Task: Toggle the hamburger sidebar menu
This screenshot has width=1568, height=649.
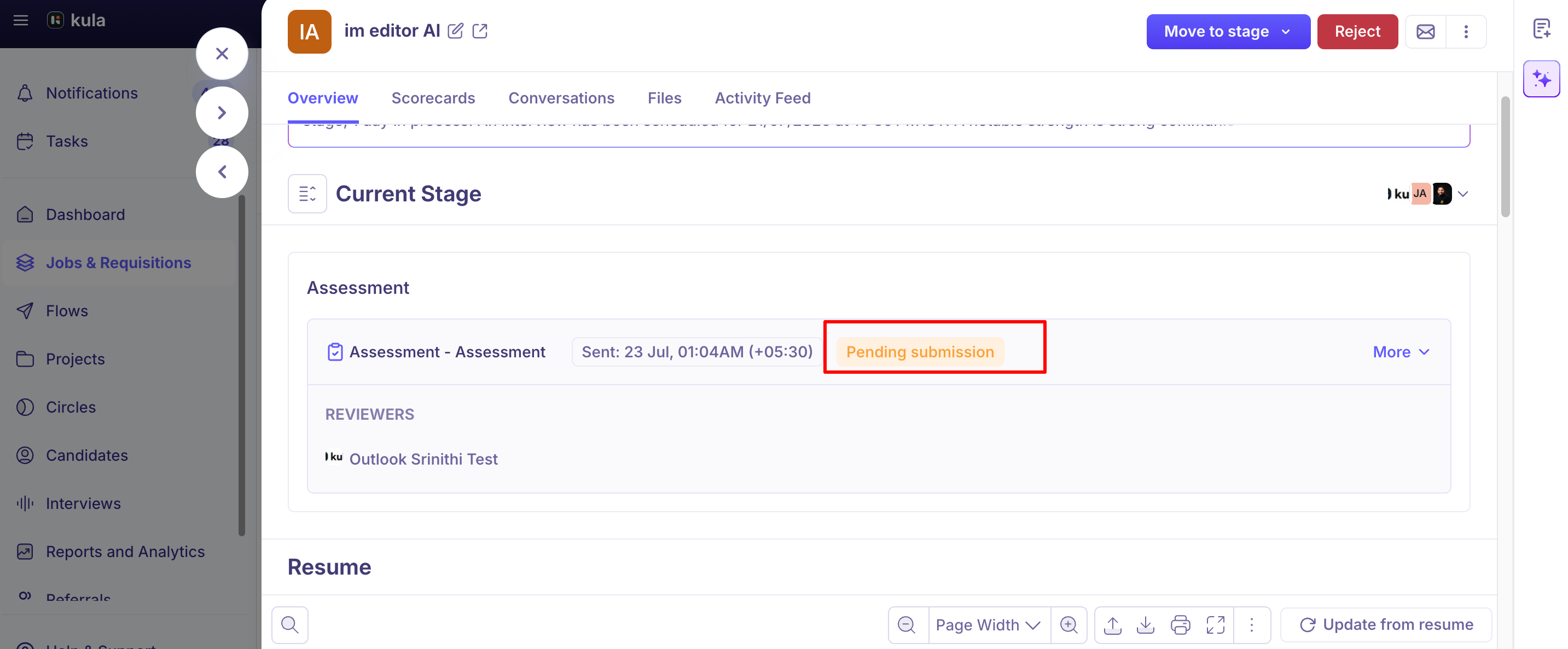Action: tap(21, 20)
